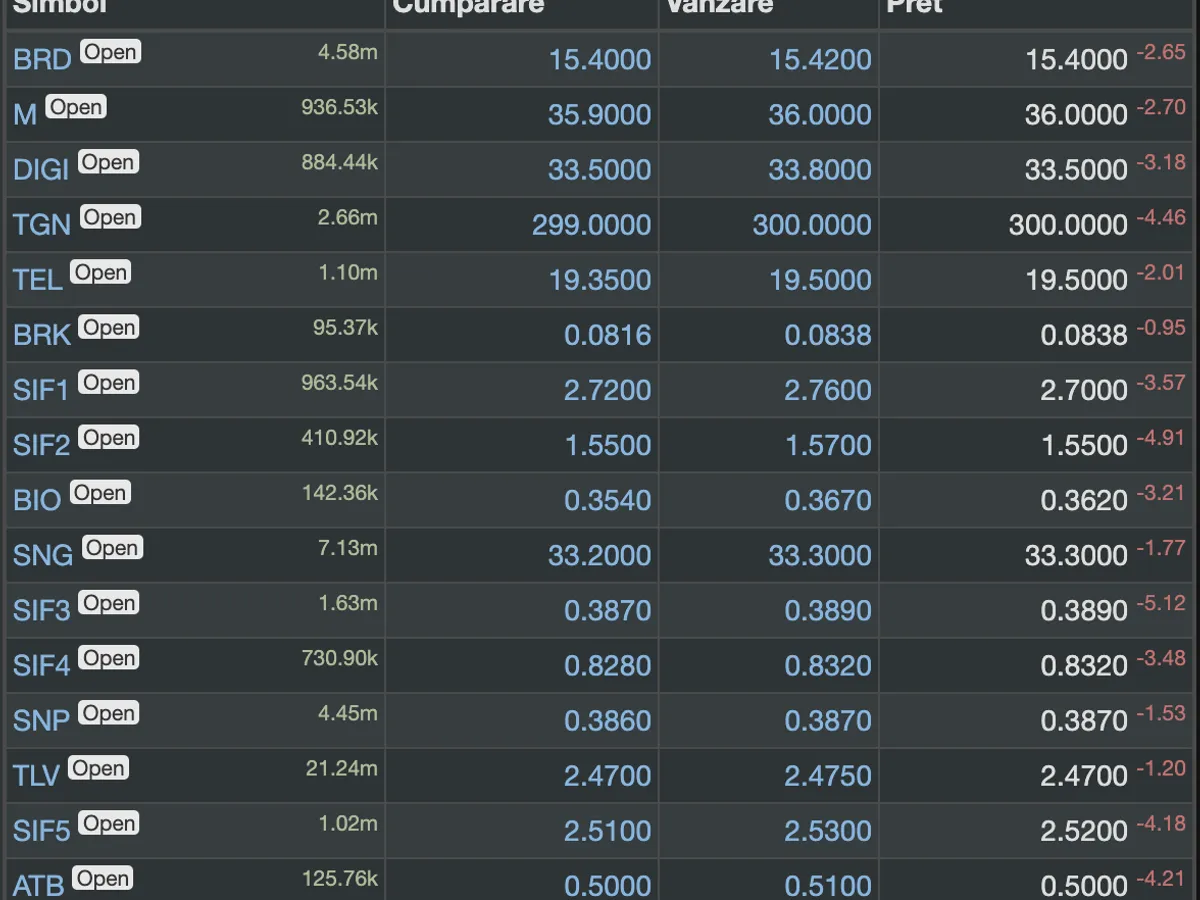Open the TGN stock symbol

click(x=42, y=225)
